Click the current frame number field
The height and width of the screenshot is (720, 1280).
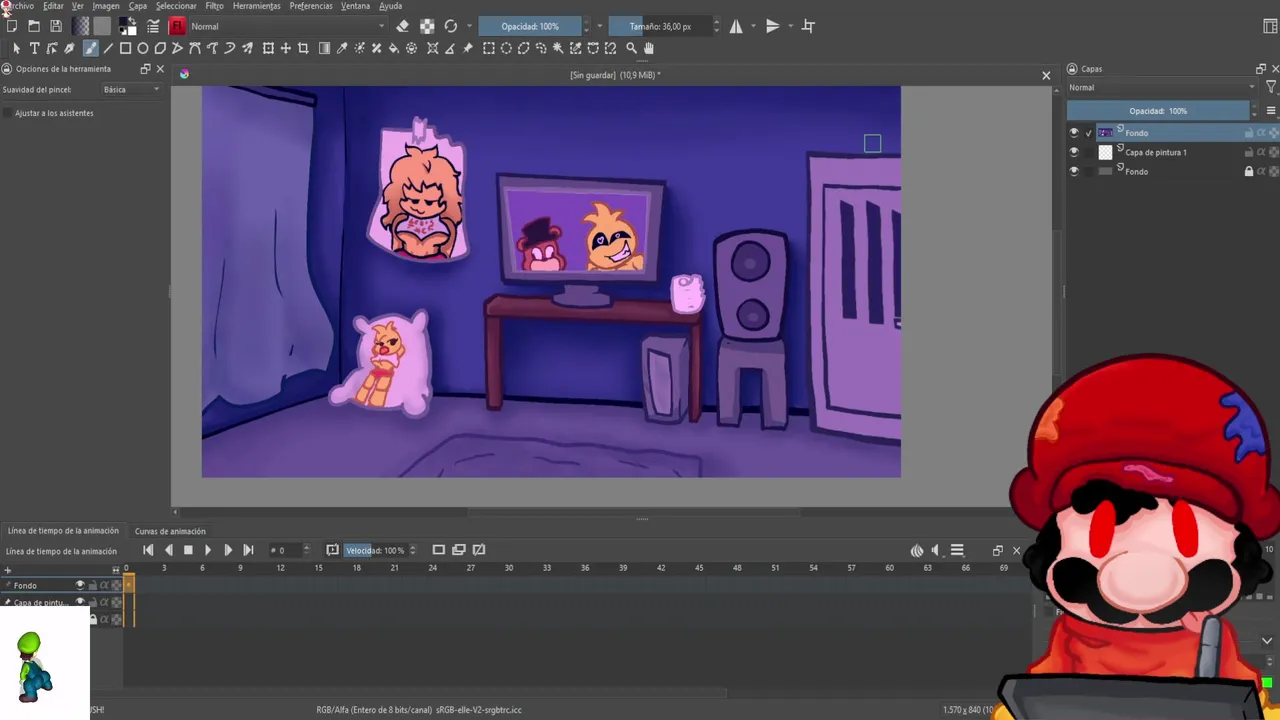[x=285, y=550]
